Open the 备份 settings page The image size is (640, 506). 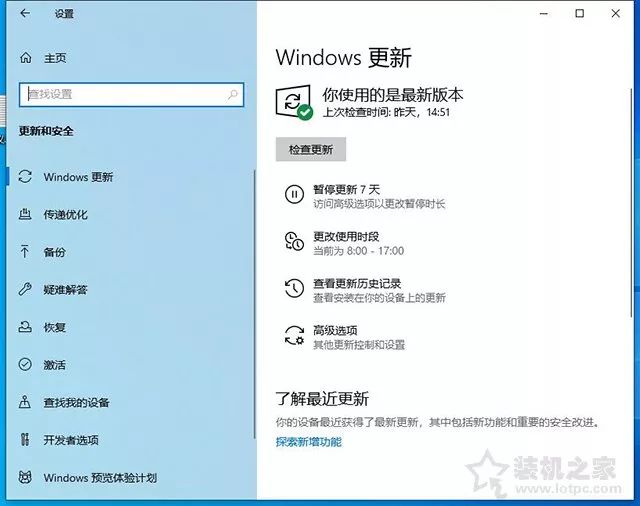55,252
